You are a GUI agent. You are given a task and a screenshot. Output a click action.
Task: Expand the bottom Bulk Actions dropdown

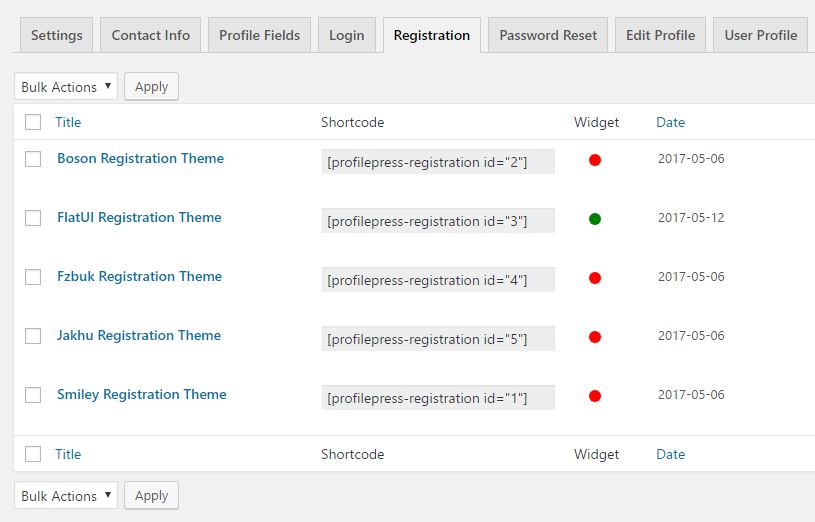point(66,495)
